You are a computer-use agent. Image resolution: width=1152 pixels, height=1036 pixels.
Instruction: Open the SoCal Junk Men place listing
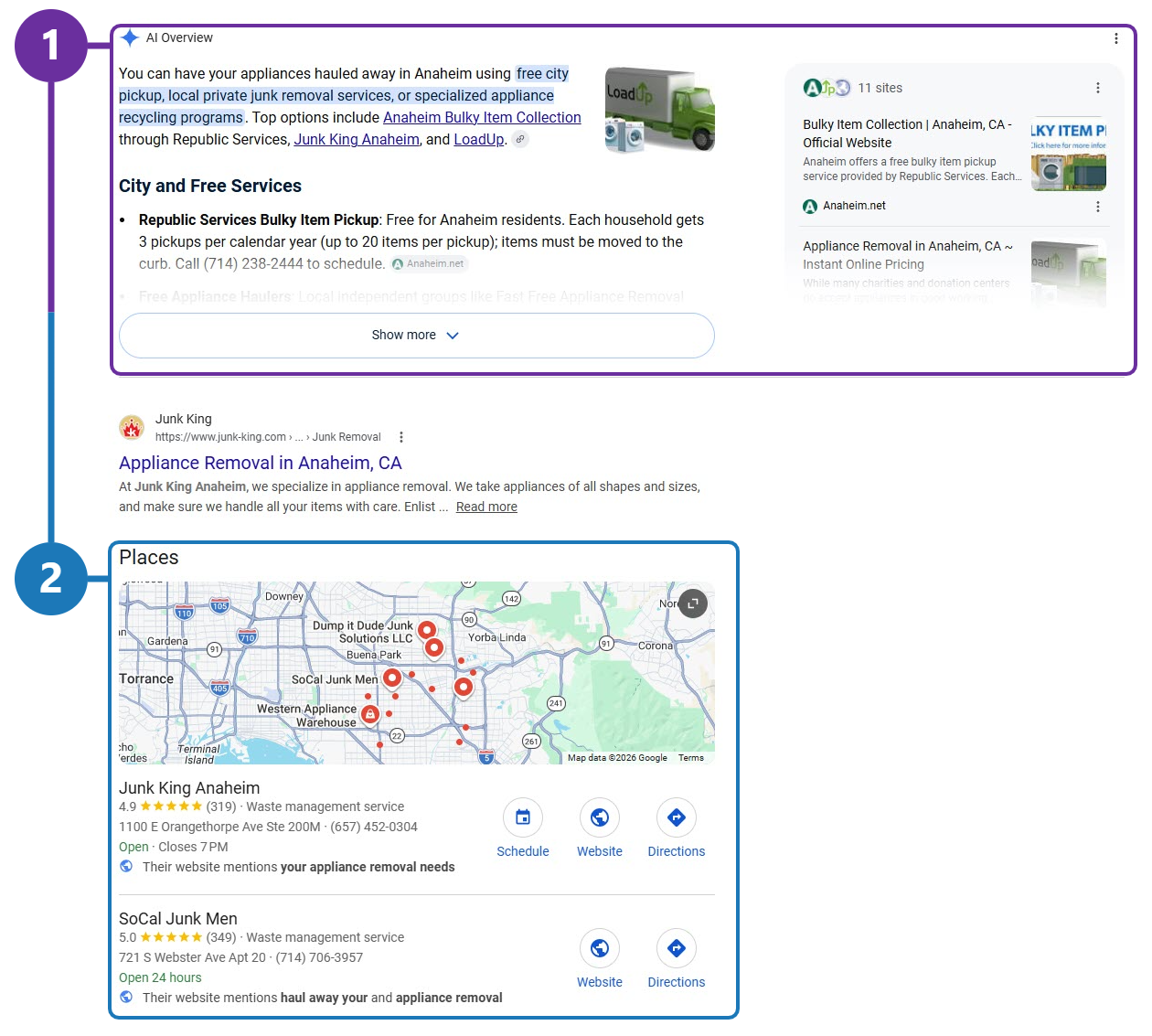178,919
